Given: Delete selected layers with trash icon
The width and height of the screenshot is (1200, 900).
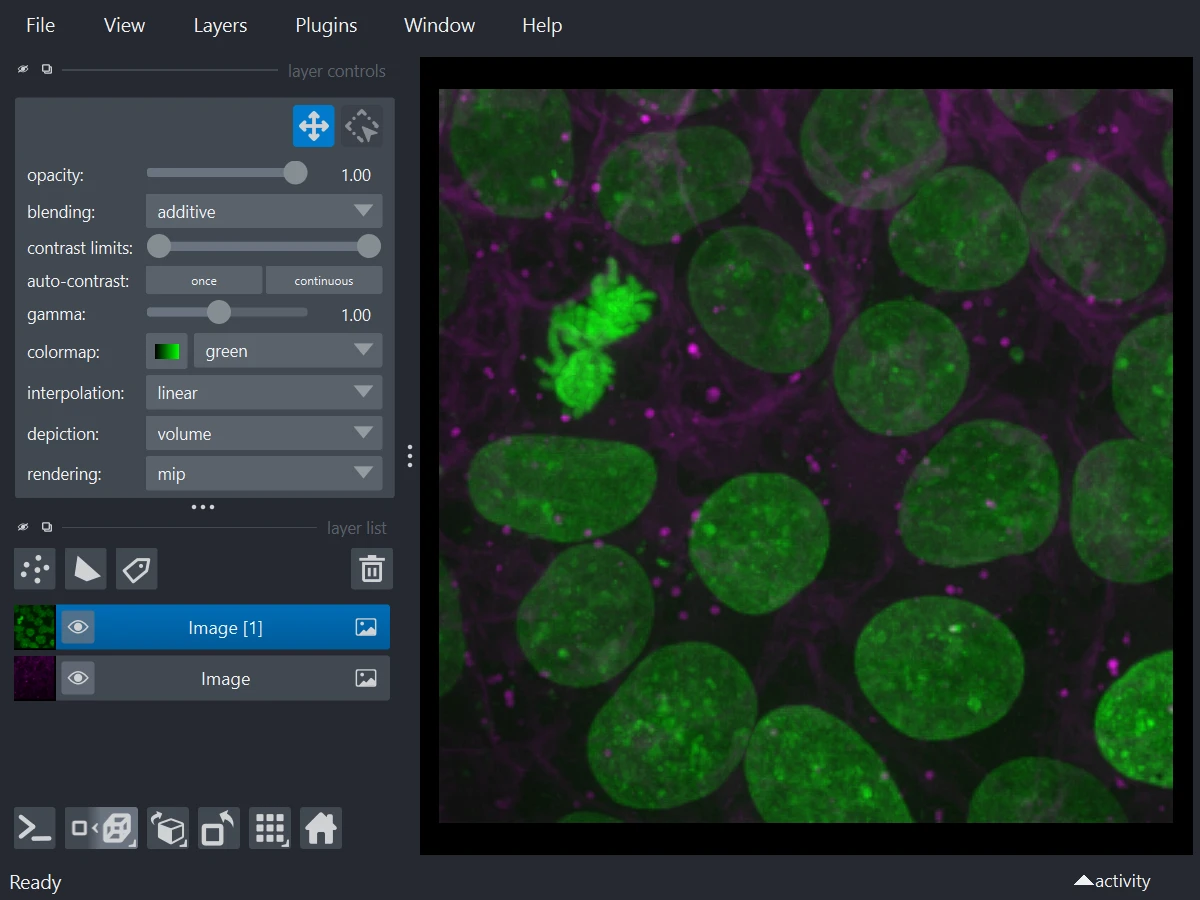Looking at the screenshot, I should [372, 569].
